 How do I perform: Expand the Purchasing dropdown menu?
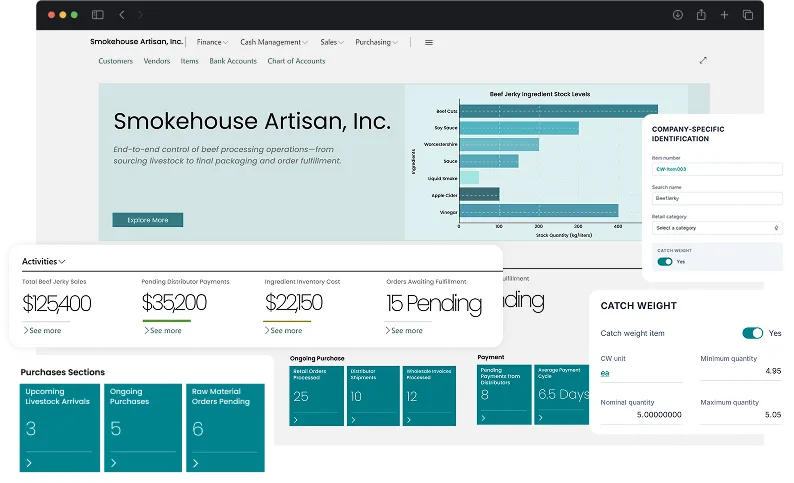coord(376,42)
